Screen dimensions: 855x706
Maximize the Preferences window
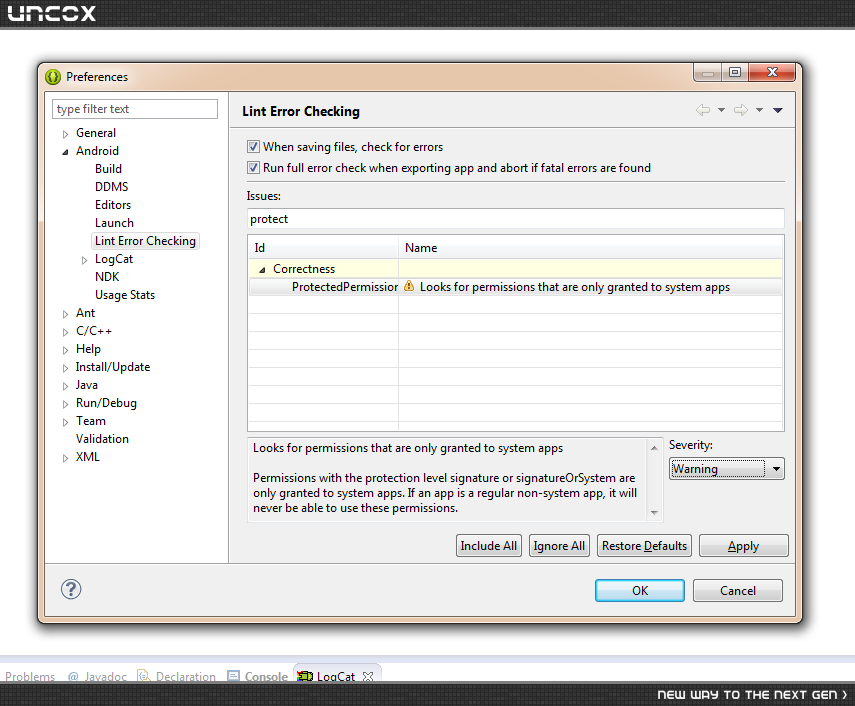734,72
